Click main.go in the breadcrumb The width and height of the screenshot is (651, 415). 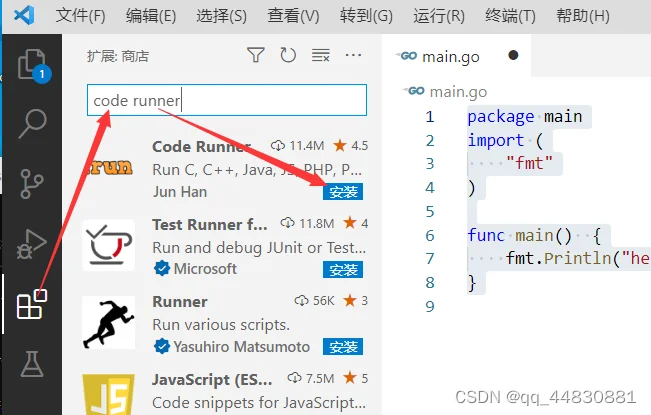pyautogui.click(x=458, y=91)
